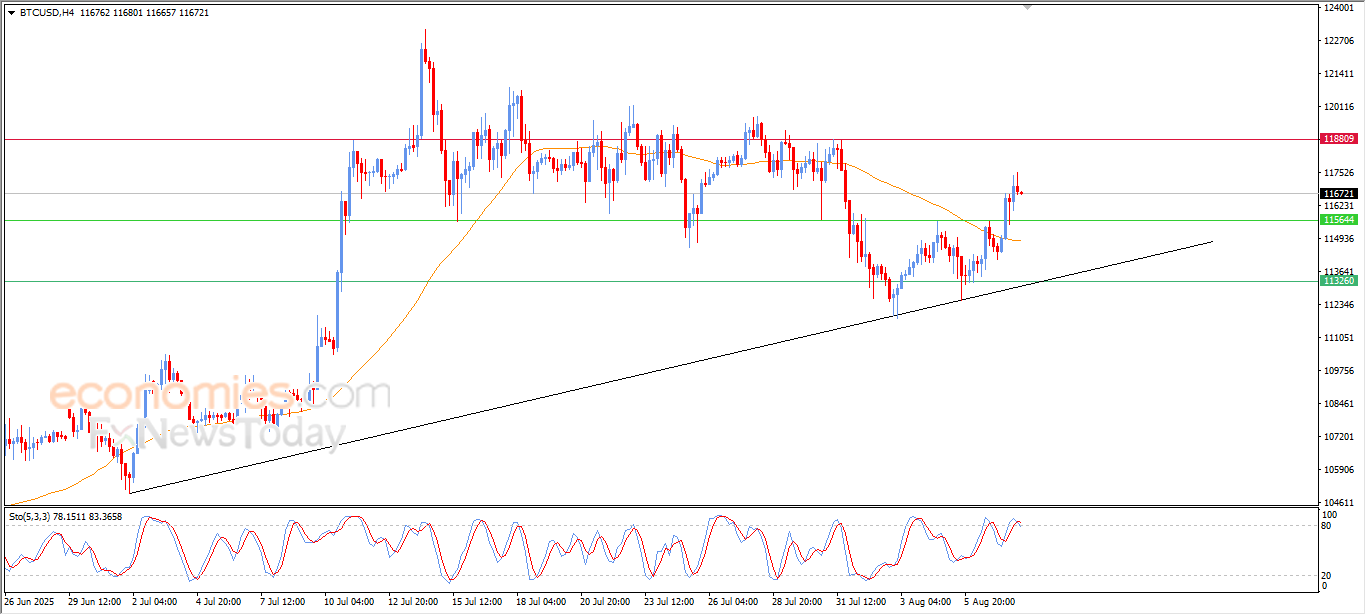Click the stochastic value 78.1511

[69, 517]
